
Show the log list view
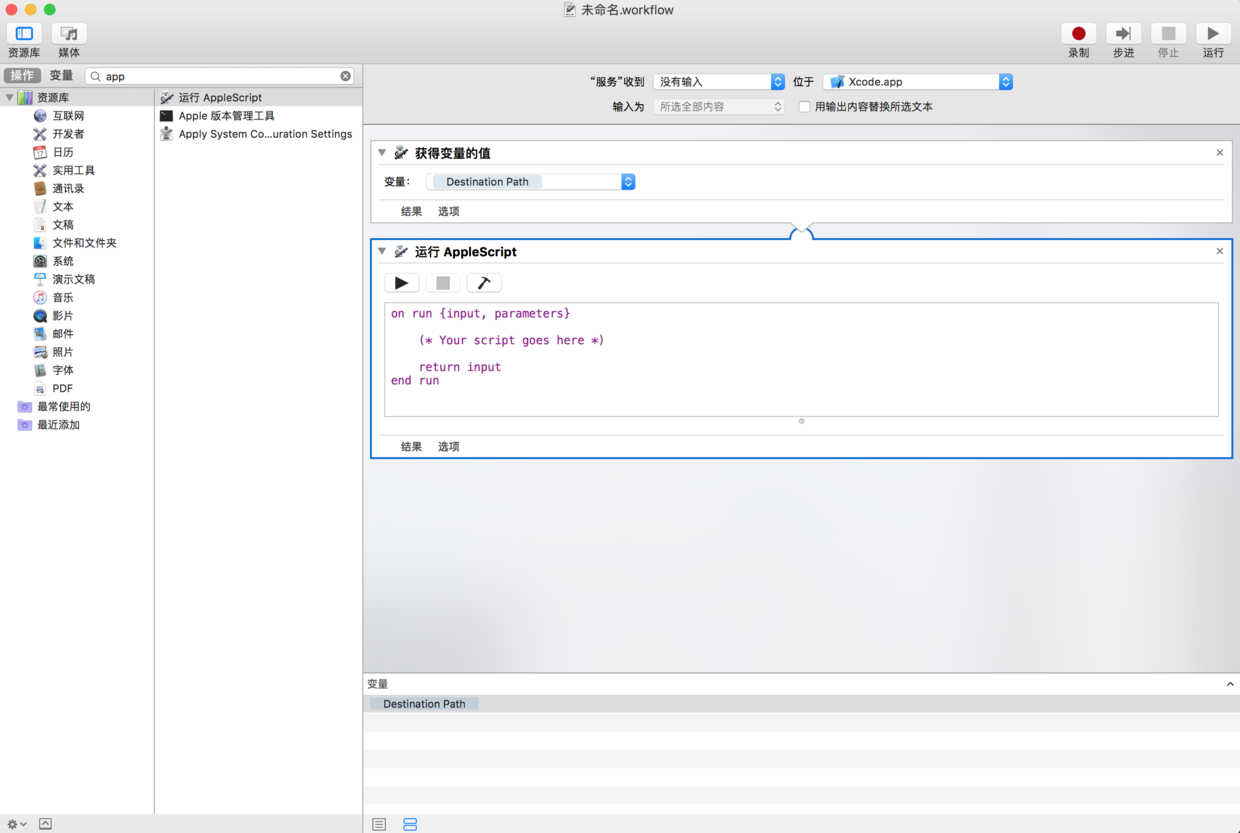(x=379, y=824)
